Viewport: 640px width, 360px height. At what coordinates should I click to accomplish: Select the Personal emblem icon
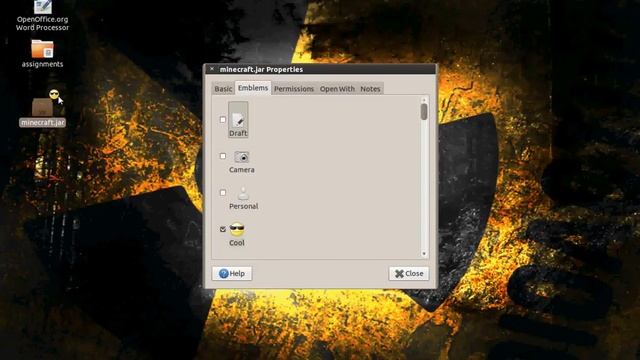243,193
